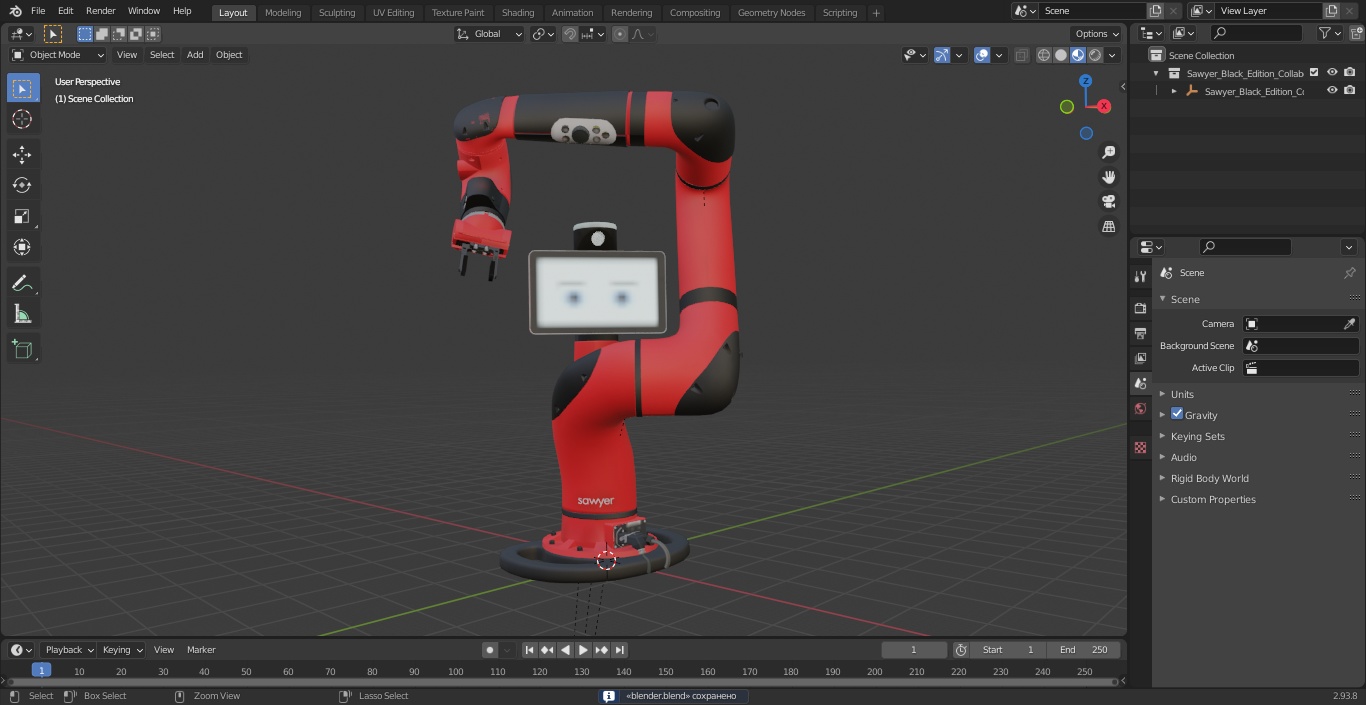
Task: Click the outliner search field
Action: [x=1256, y=34]
